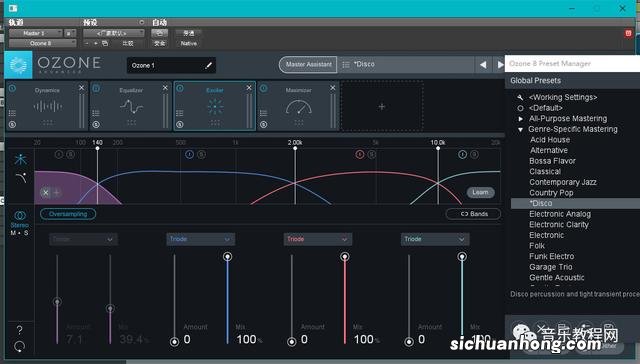Screen dimensions: 640x364
Task: Open the Ozone 8 insert dropdown
Action: point(42,43)
